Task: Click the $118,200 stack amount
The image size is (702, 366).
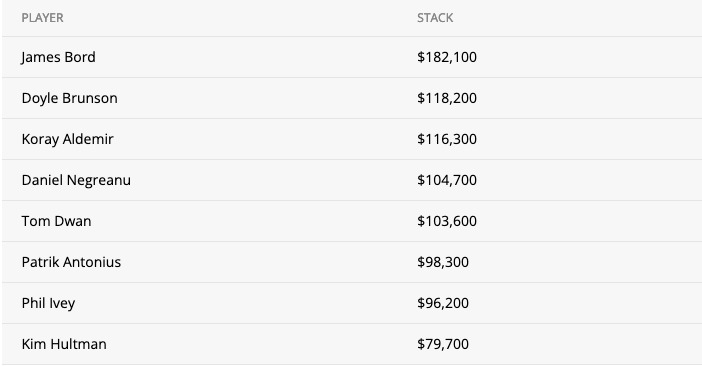Action: tap(447, 98)
